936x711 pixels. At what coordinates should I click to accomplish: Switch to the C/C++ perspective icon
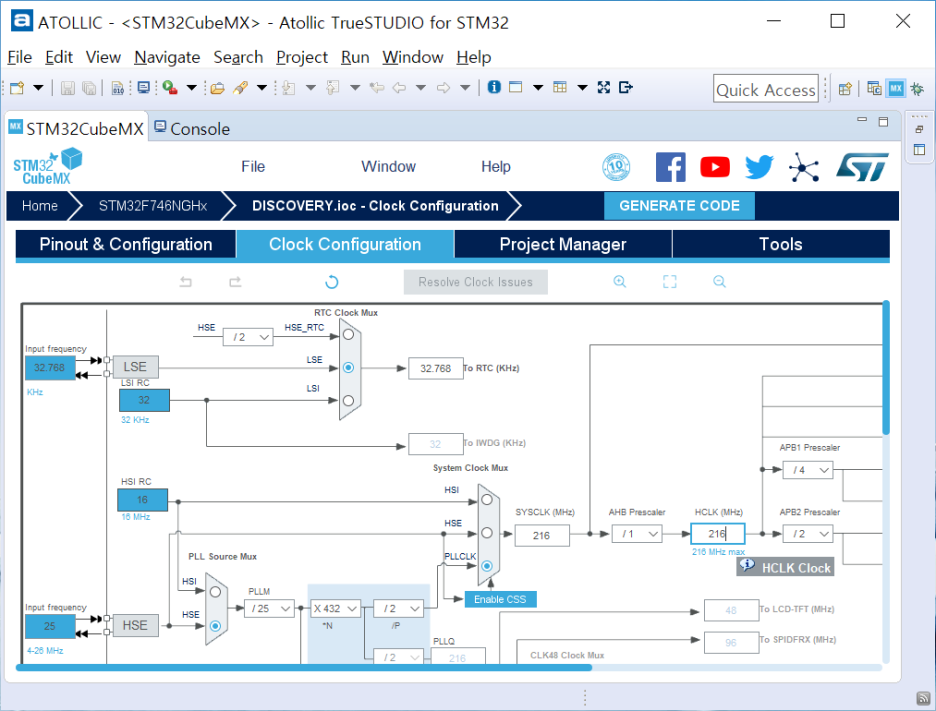click(x=874, y=89)
